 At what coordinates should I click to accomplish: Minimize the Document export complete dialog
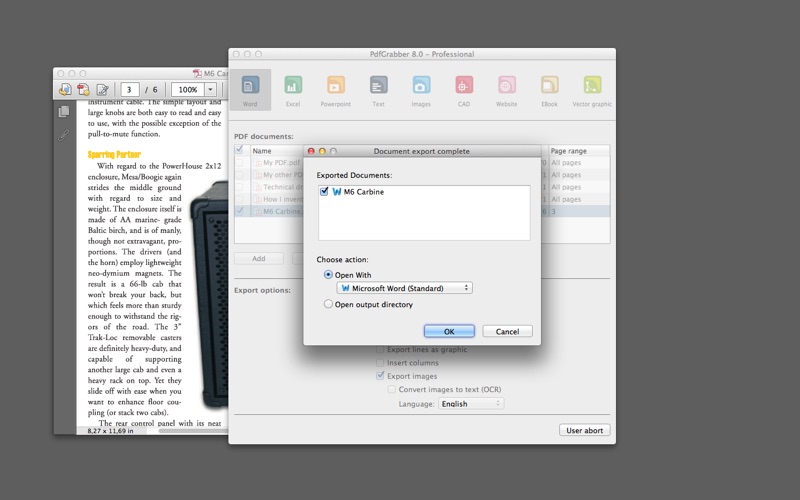pos(322,151)
